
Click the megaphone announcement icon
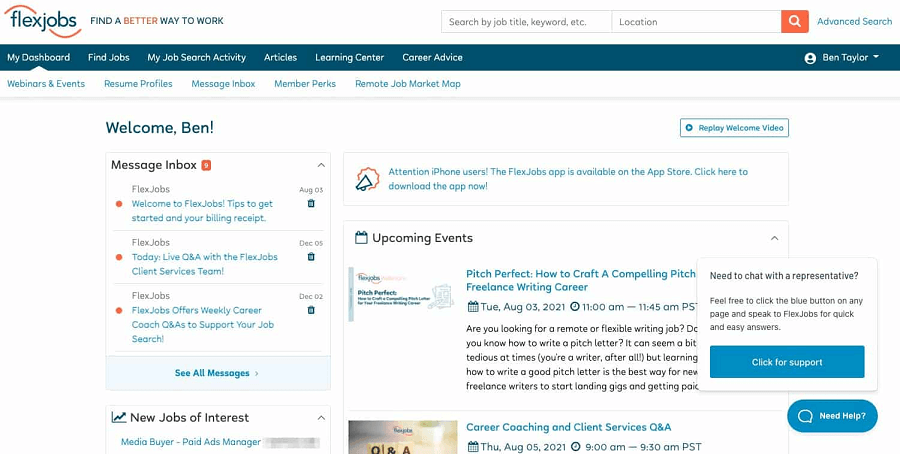367,179
